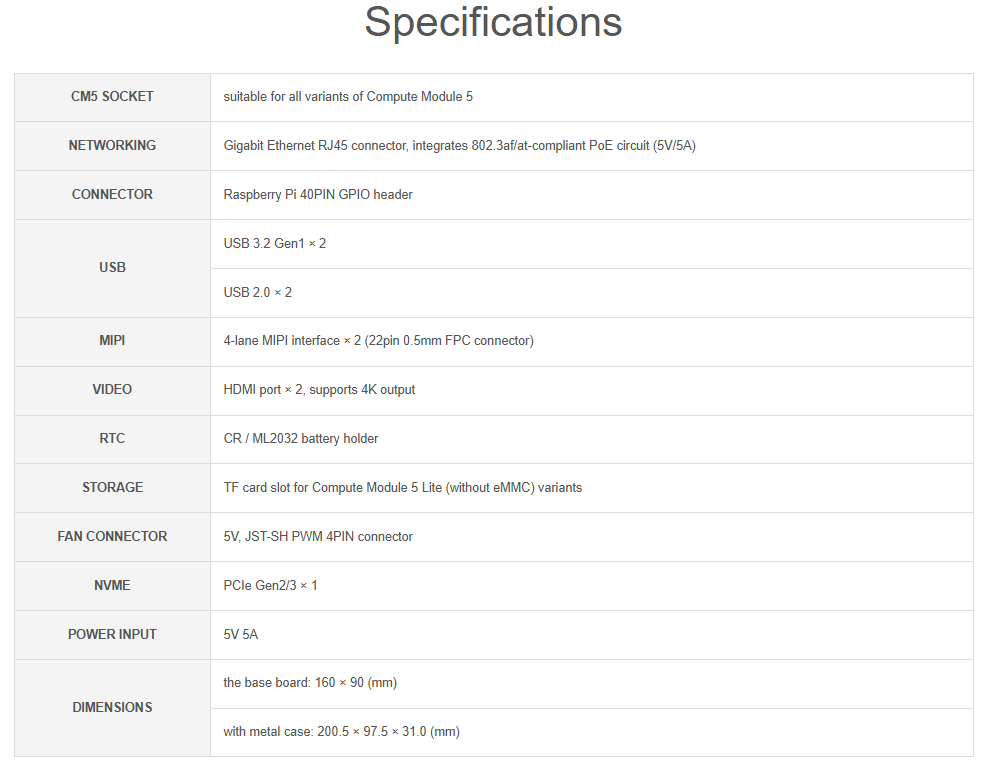Select the CONNECTOR label cell

coord(112,194)
